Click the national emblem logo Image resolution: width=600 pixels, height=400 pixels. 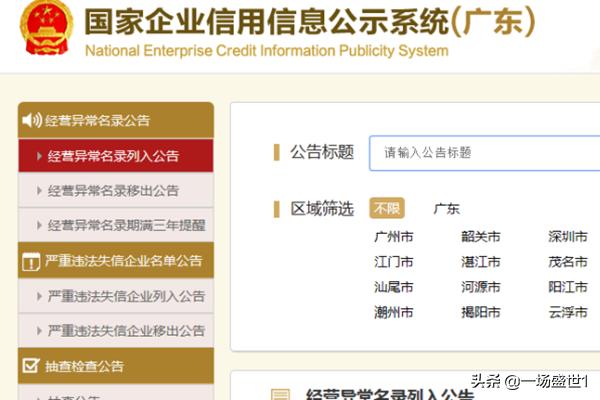[46, 28]
